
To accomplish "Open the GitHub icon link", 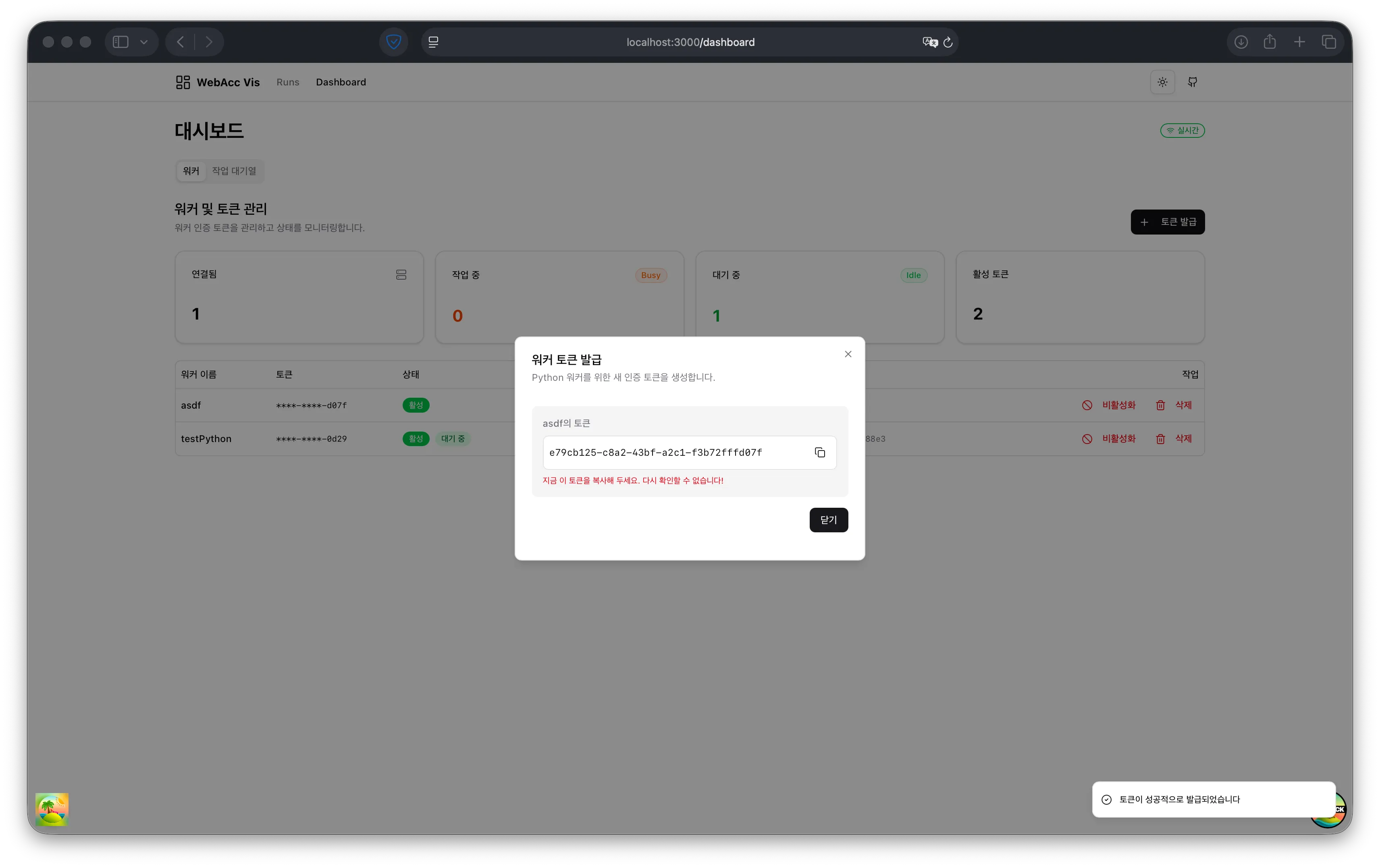I will [1192, 82].
